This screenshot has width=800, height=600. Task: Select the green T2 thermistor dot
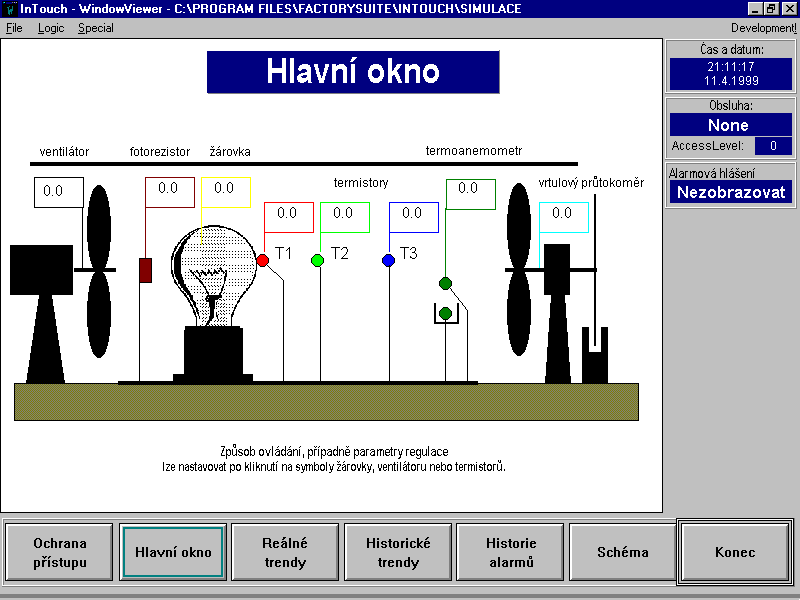point(318,260)
